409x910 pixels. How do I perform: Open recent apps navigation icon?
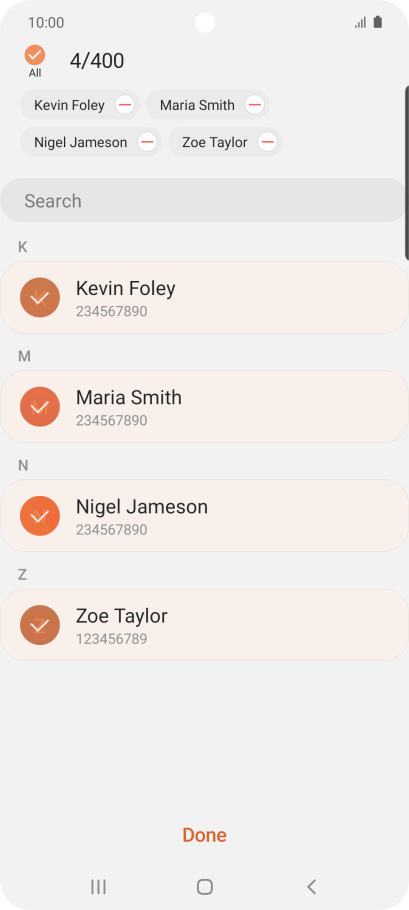98,886
